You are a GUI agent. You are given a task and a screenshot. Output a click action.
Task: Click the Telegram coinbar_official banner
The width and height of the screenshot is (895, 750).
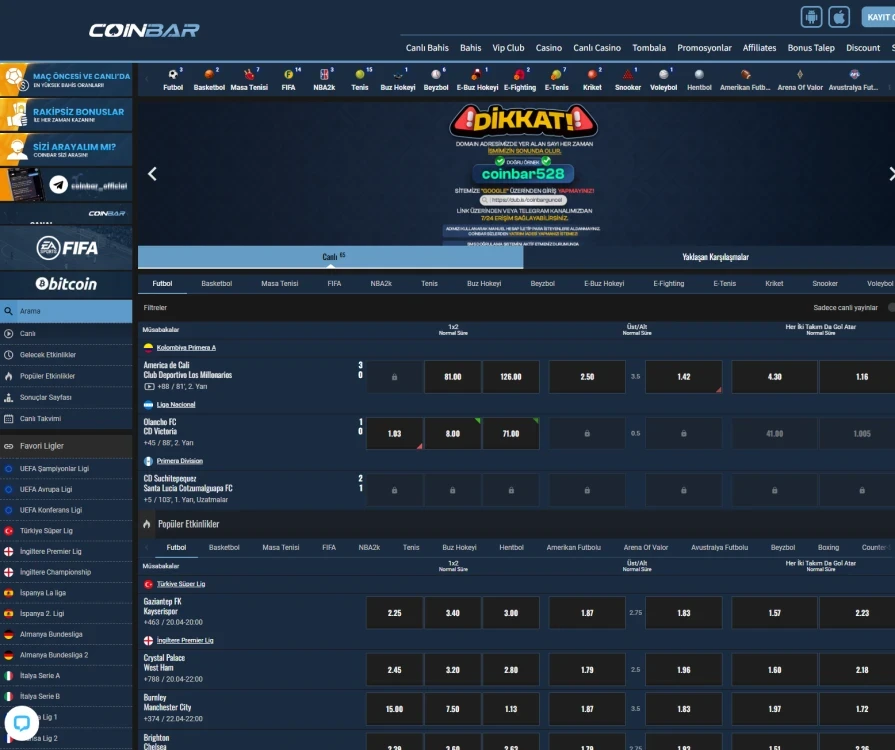click(66, 184)
